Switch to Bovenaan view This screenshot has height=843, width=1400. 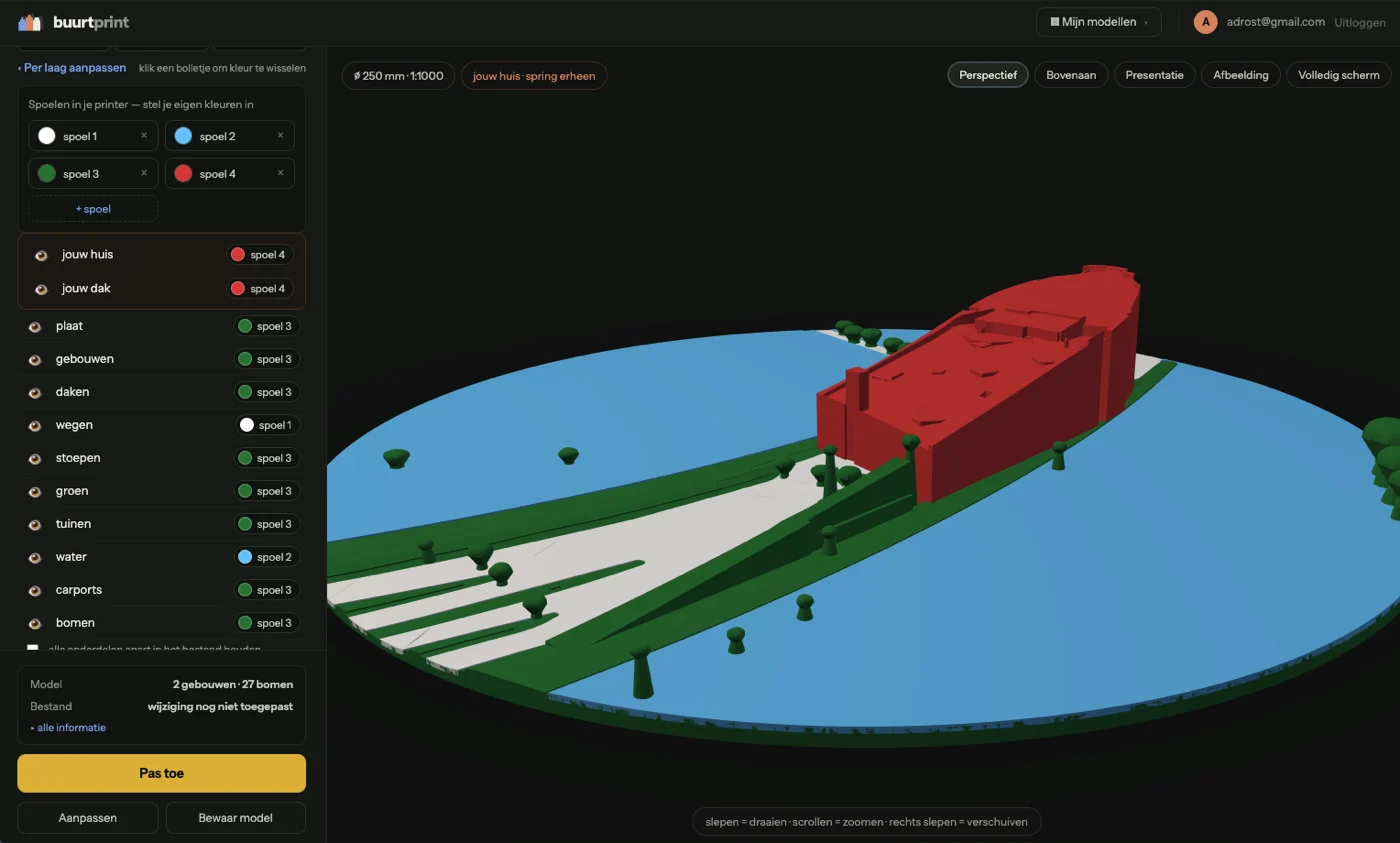click(x=1071, y=75)
